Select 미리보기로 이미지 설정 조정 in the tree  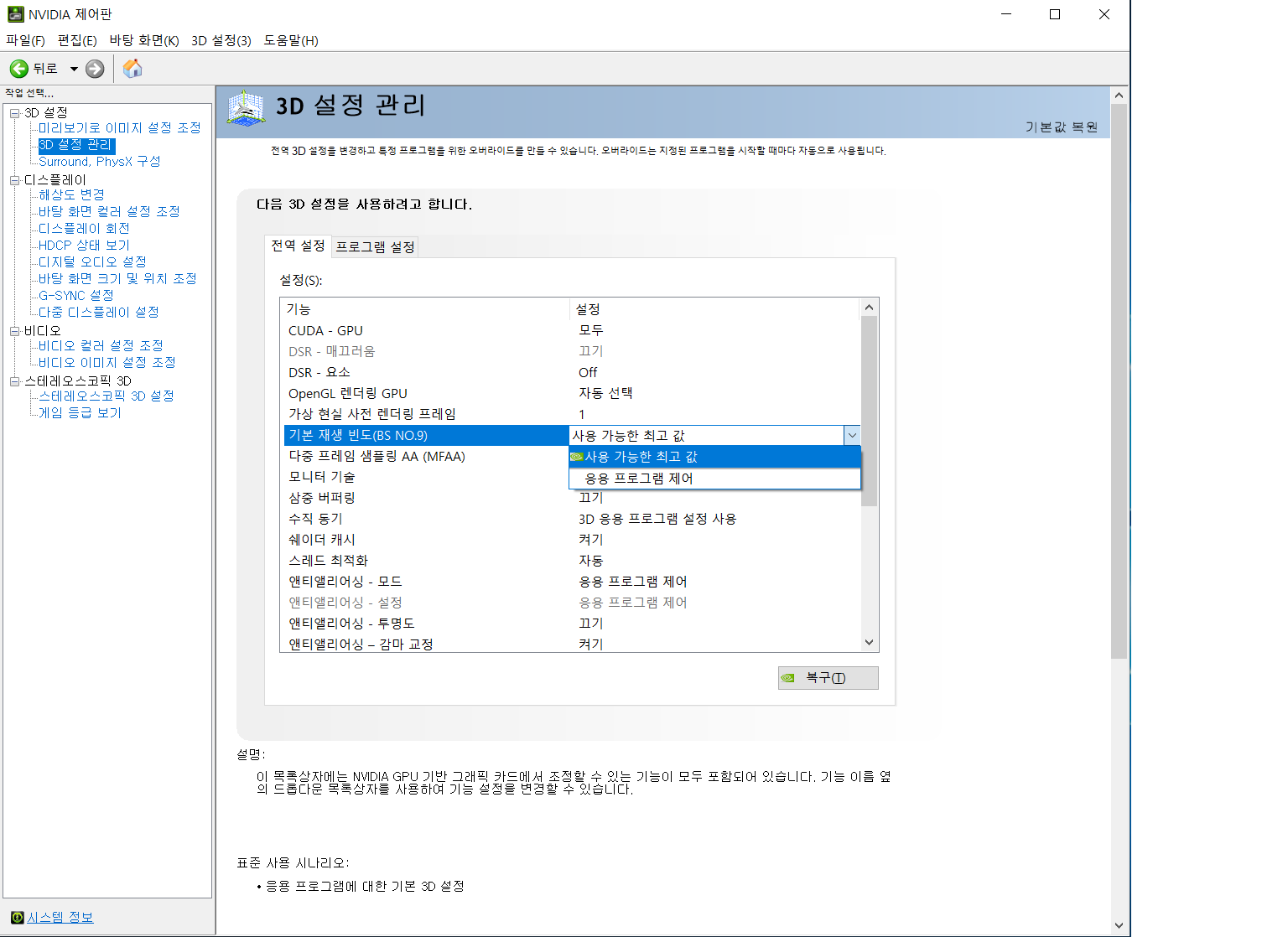point(120,127)
